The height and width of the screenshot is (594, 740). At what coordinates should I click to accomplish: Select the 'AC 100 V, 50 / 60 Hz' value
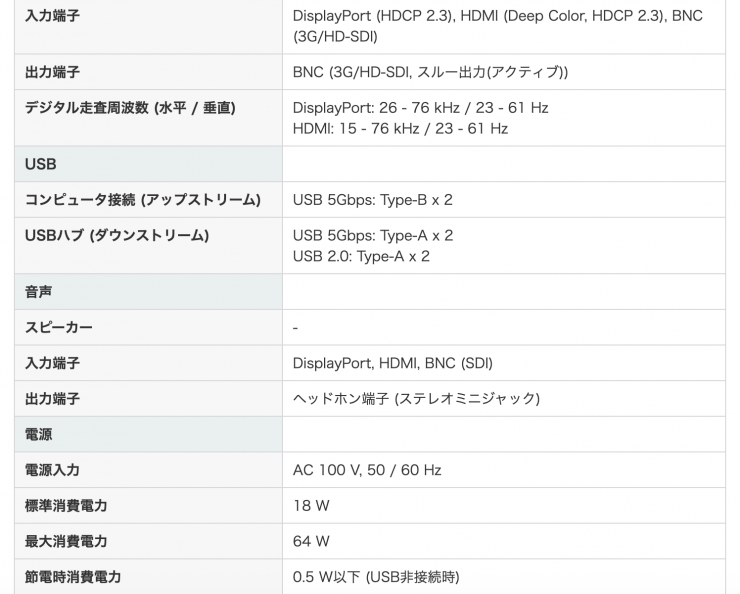[x=367, y=470]
